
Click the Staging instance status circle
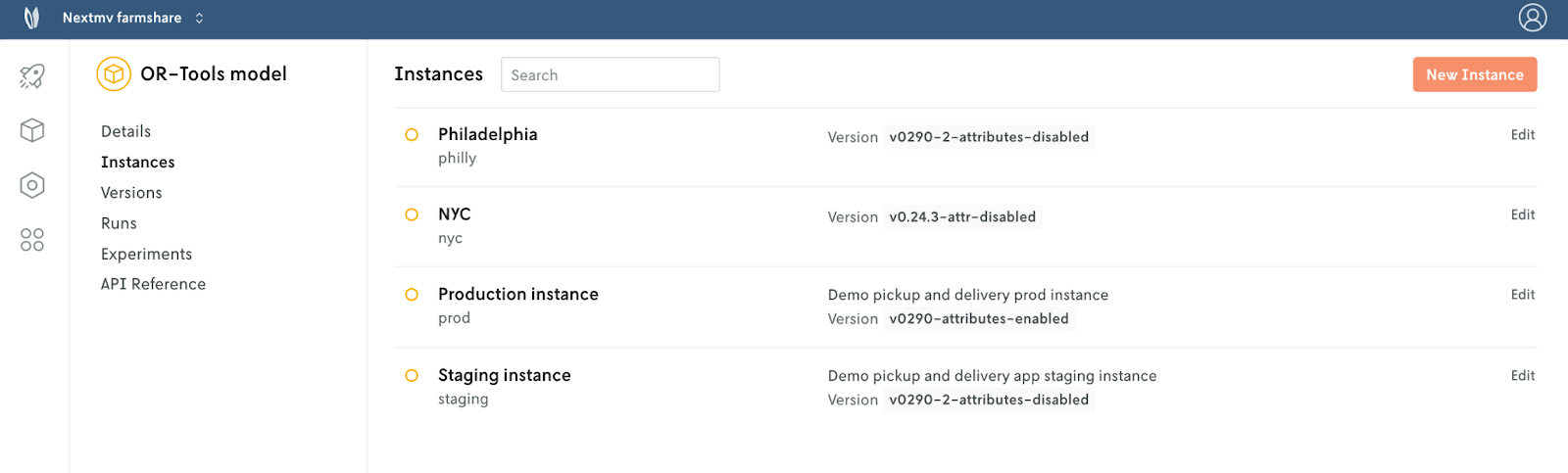click(412, 376)
